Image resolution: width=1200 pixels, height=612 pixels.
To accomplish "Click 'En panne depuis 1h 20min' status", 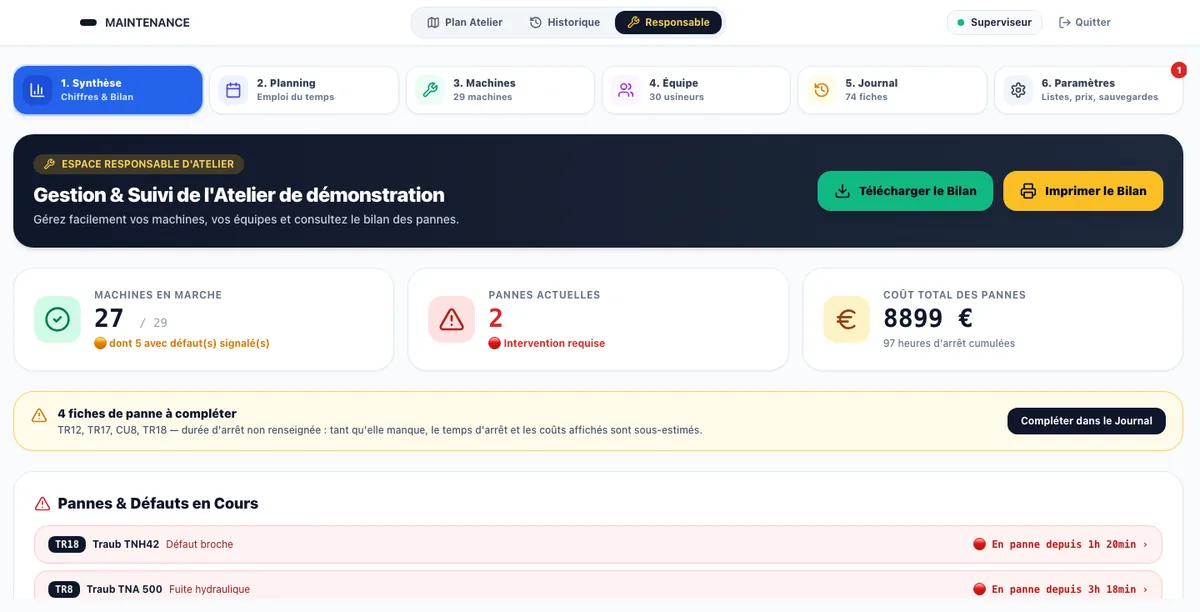I will click(x=1064, y=544).
